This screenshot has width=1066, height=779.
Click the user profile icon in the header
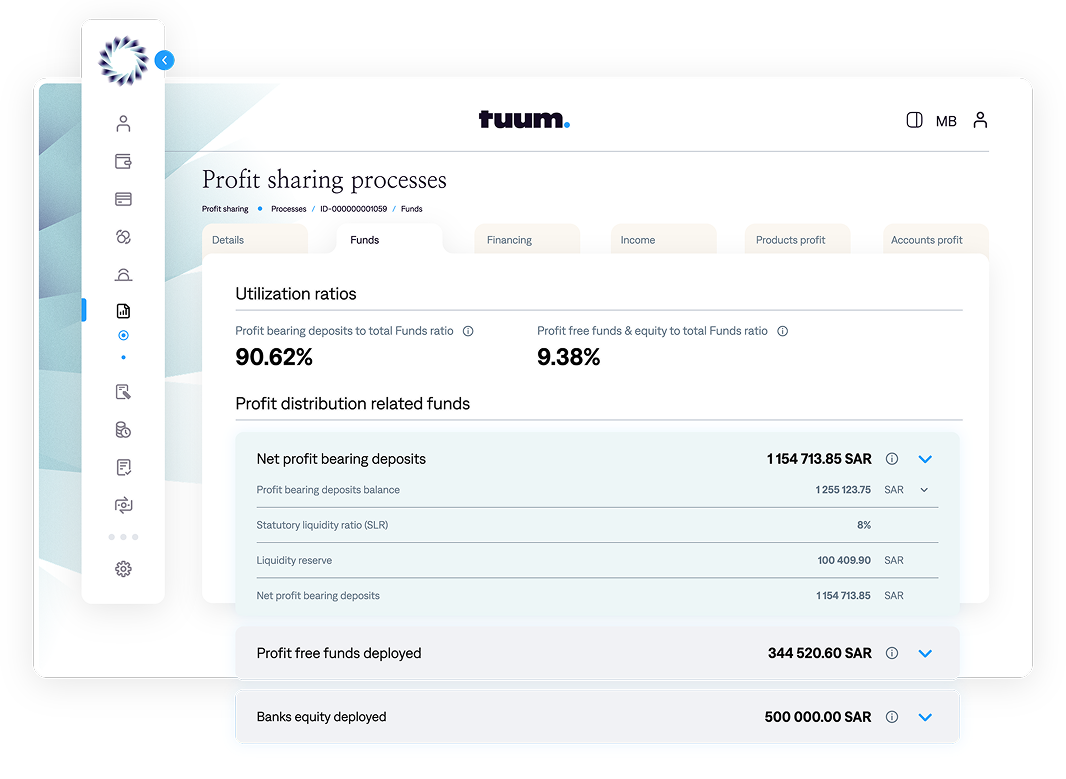[x=980, y=120]
